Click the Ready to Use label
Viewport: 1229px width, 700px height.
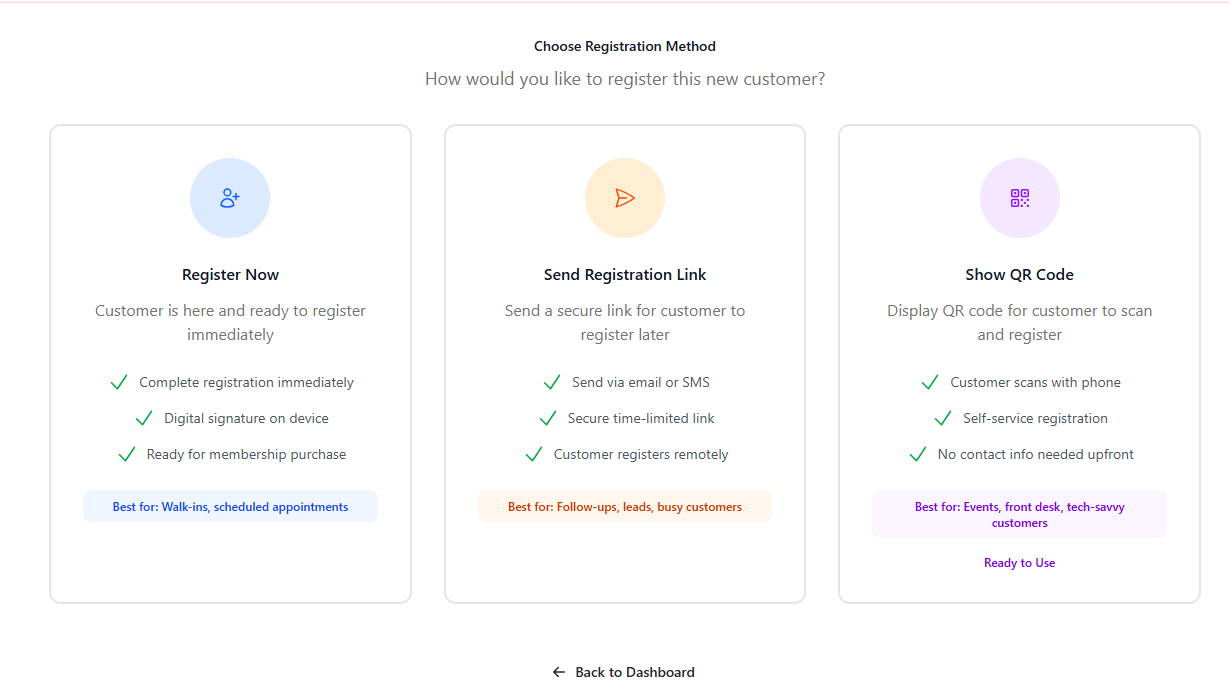1019,563
